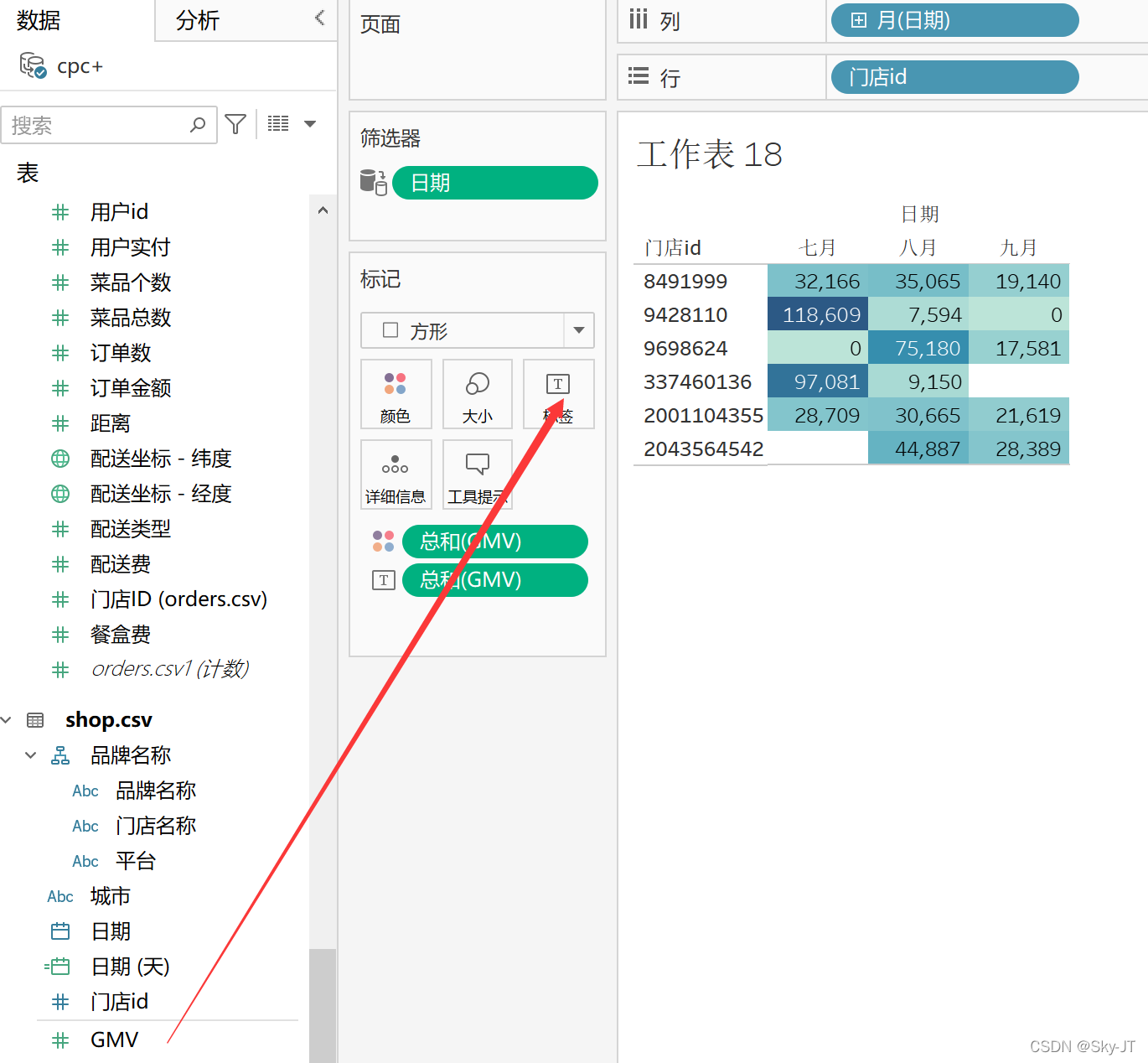Select the color 总和(GMV) pill
Viewport: 1148px width, 1063px height.
[x=494, y=542]
